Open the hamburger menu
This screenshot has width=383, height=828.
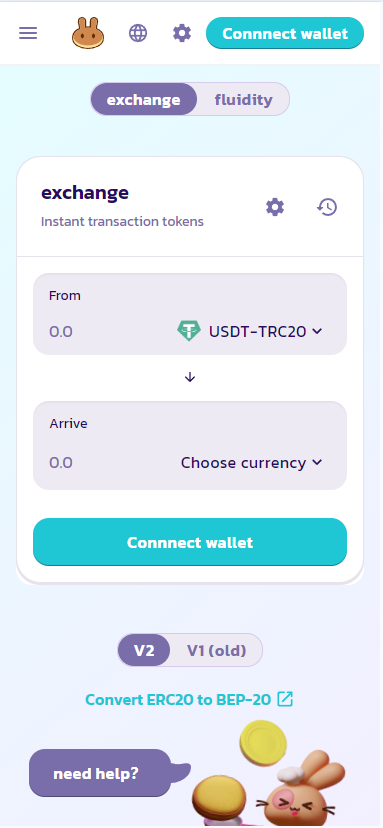click(x=28, y=33)
